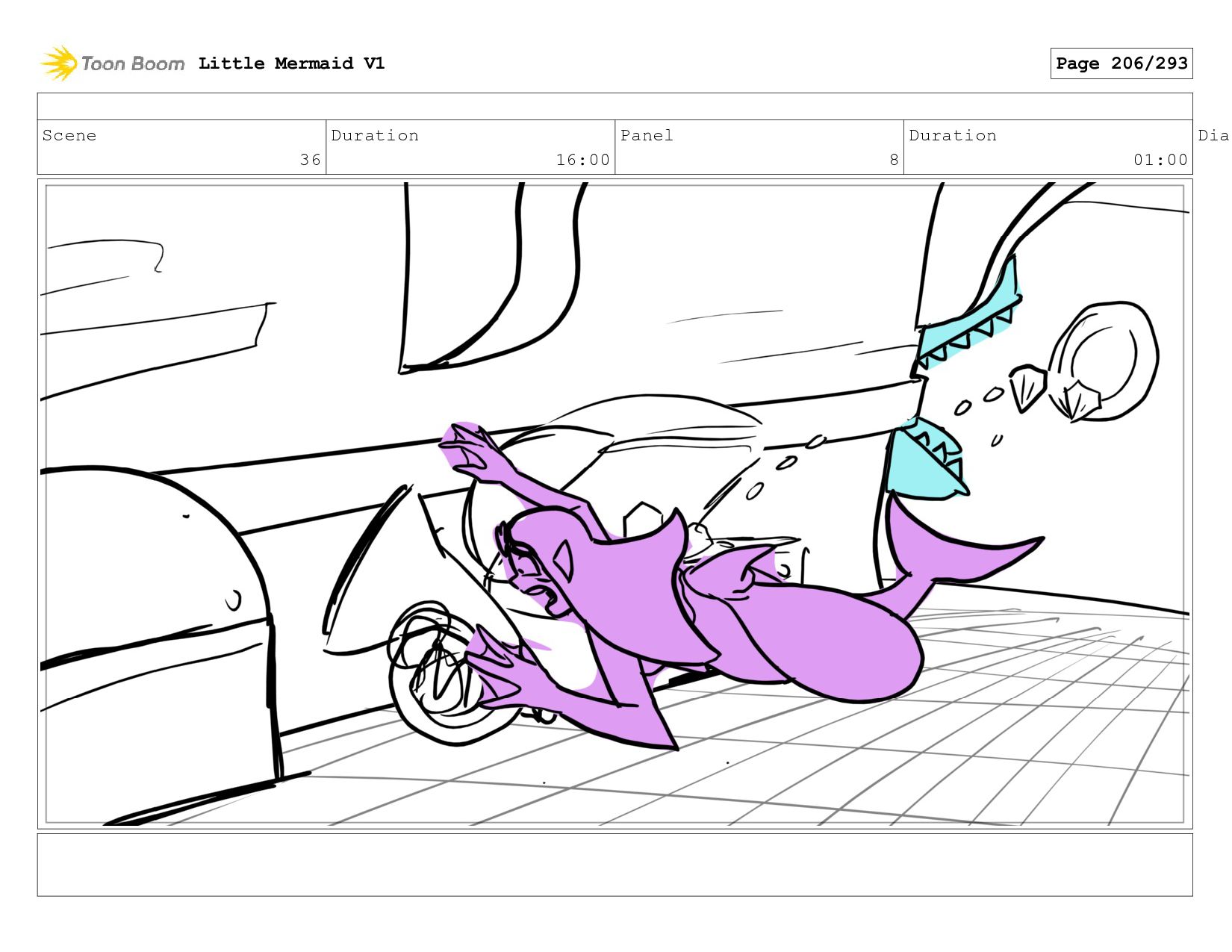Image resolution: width=1232 pixels, height=952 pixels.
Task: Click the empty notes box below the panel
Action: pos(615,865)
